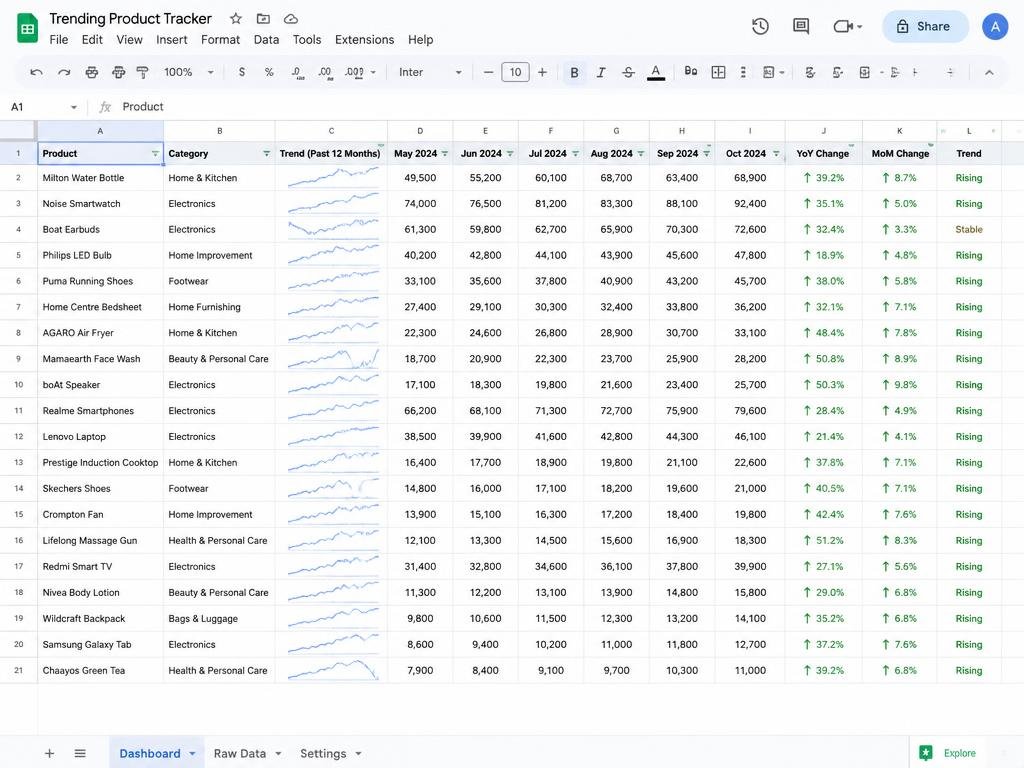Click the Explore button

click(948, 754)
